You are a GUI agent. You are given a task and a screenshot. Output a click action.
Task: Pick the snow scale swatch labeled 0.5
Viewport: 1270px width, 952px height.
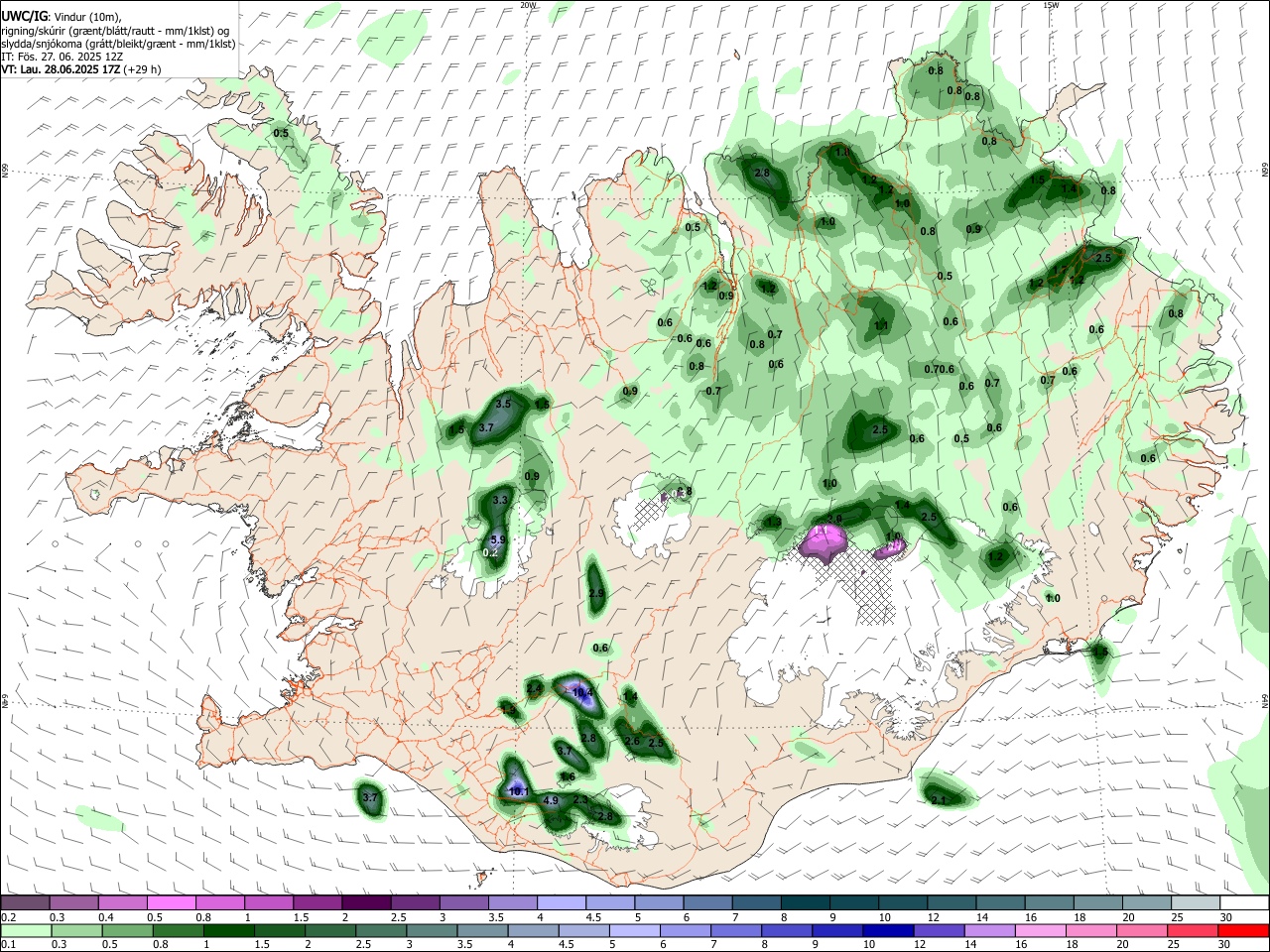[171, 903]
